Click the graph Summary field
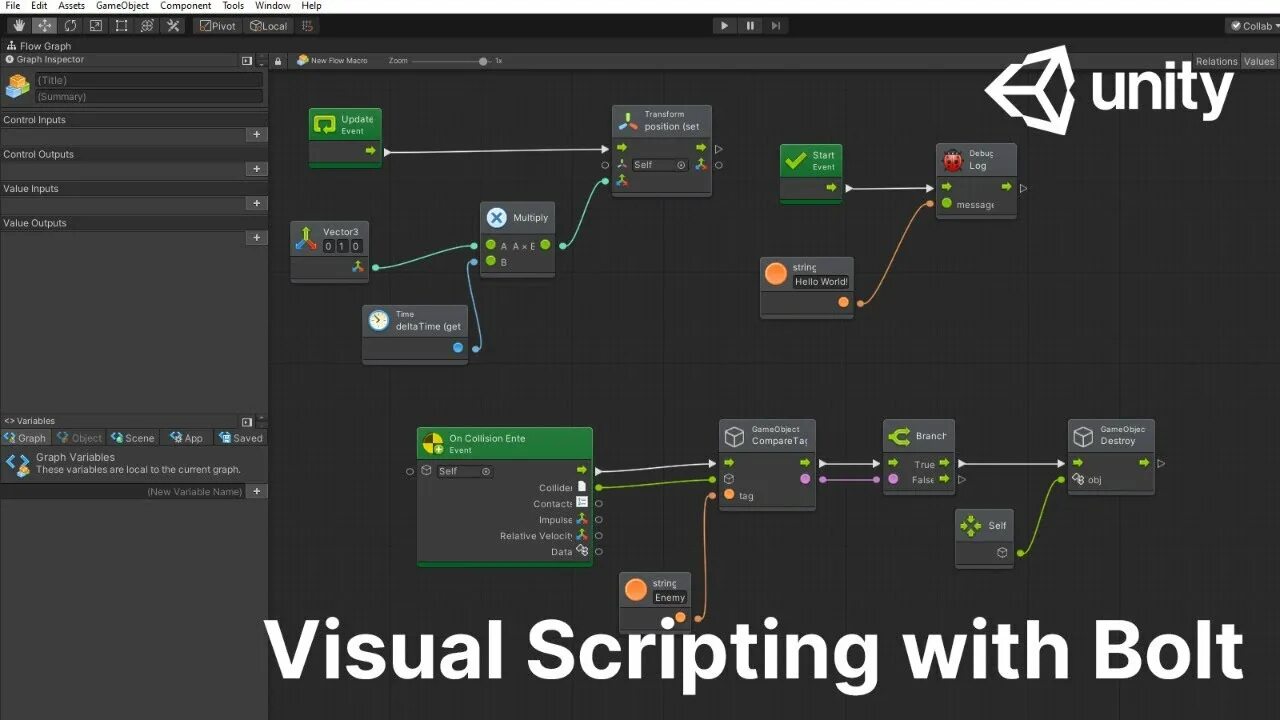The width and height of the screenshot is (1280, 720). click(149, 96)
